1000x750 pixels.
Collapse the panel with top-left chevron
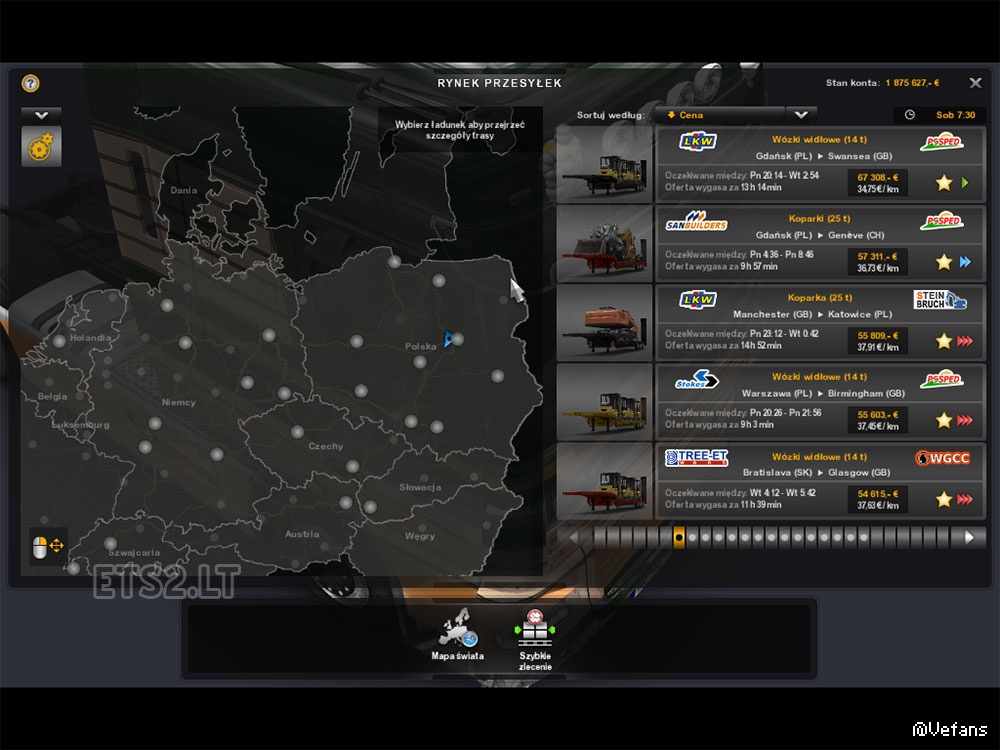click(41, 115)
